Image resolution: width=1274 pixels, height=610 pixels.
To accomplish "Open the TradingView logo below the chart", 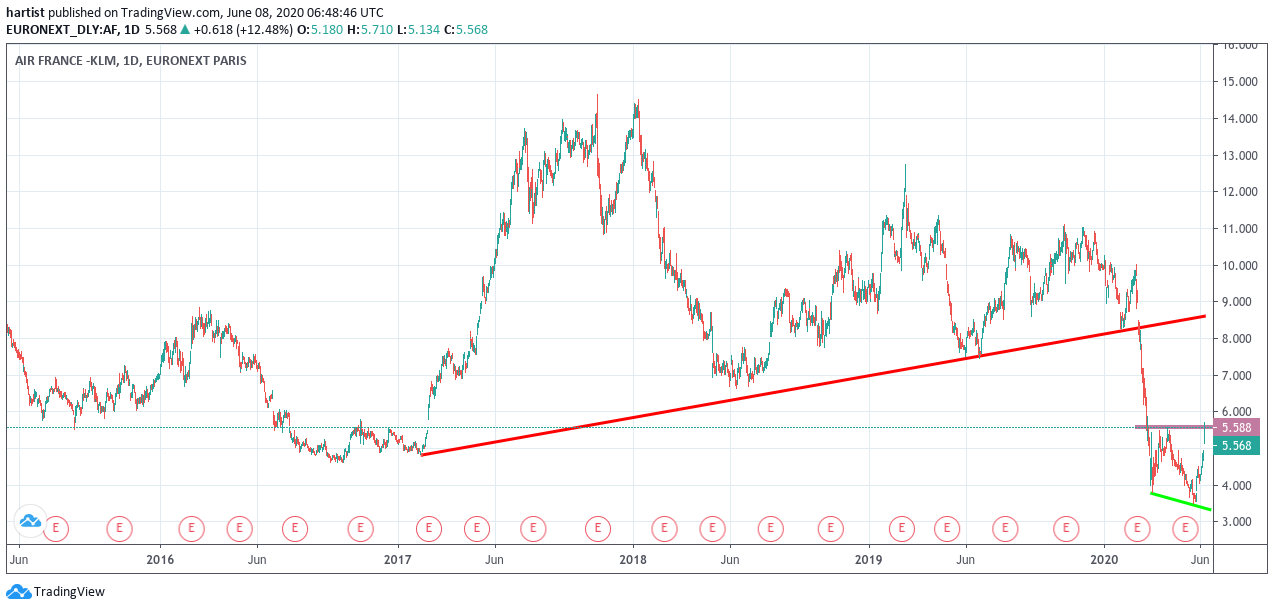I will (x=55, y=592).
